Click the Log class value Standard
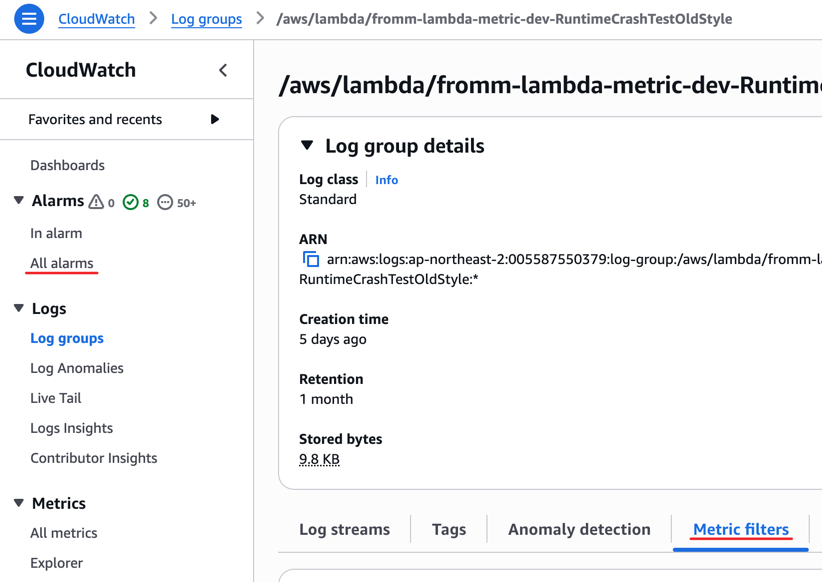 tap(328, 199)
